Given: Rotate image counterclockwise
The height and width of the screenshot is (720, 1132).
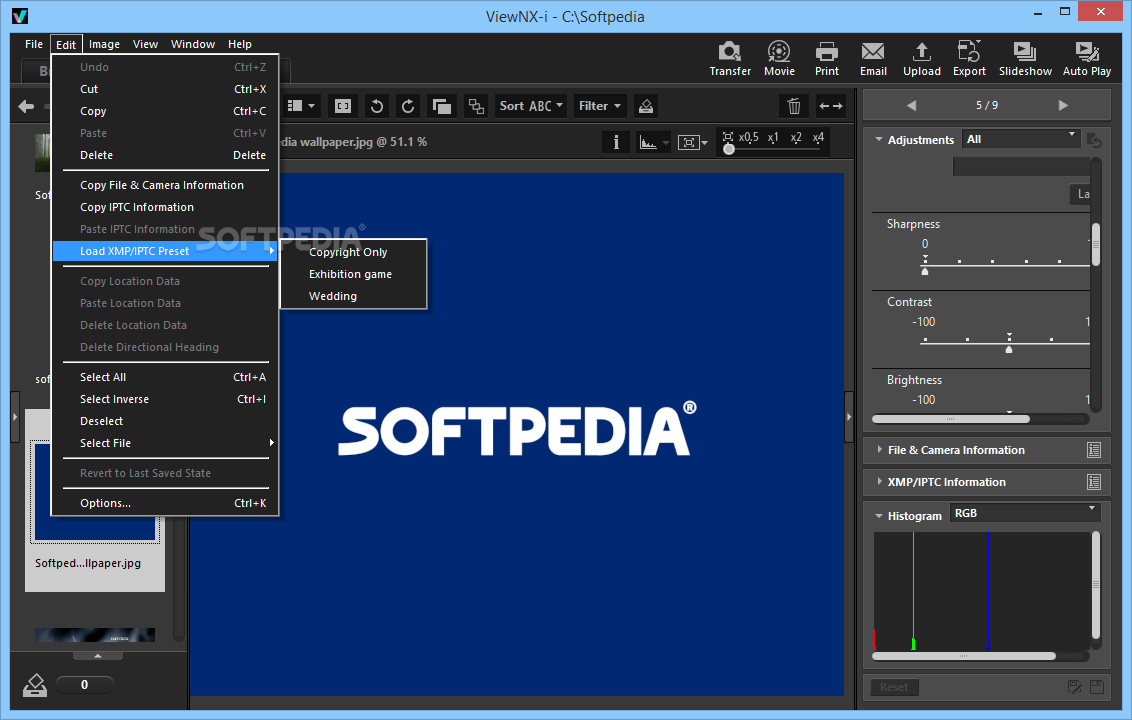Looking at the screenshot, I should point(376,106).
